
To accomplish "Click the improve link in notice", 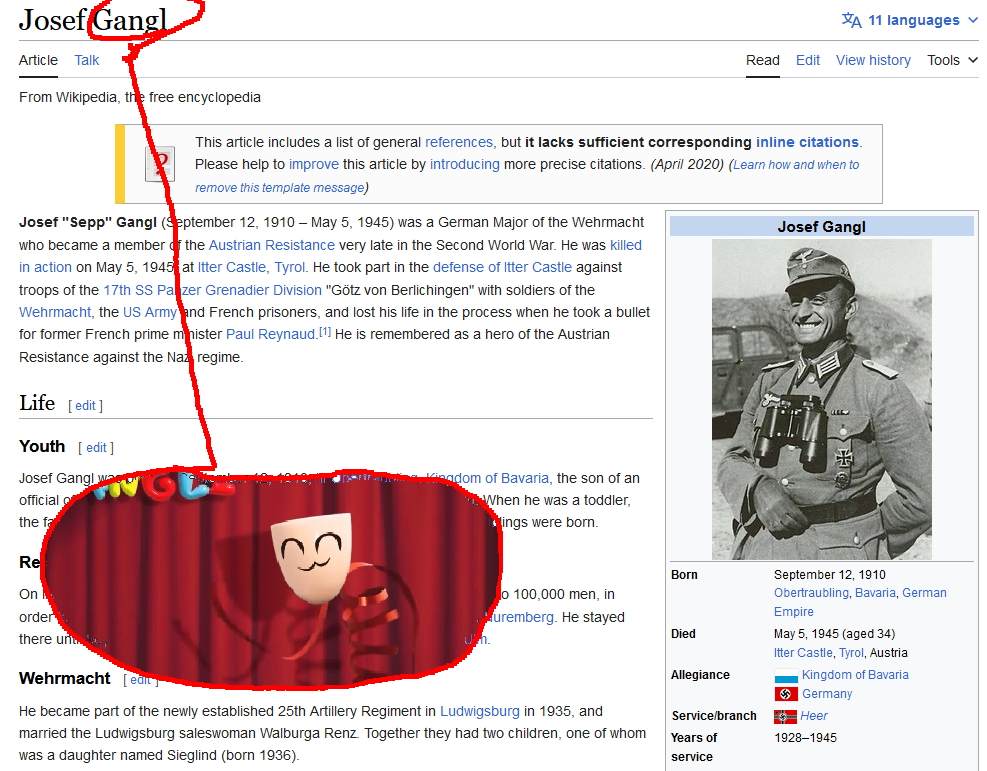I will coord(313,164).
